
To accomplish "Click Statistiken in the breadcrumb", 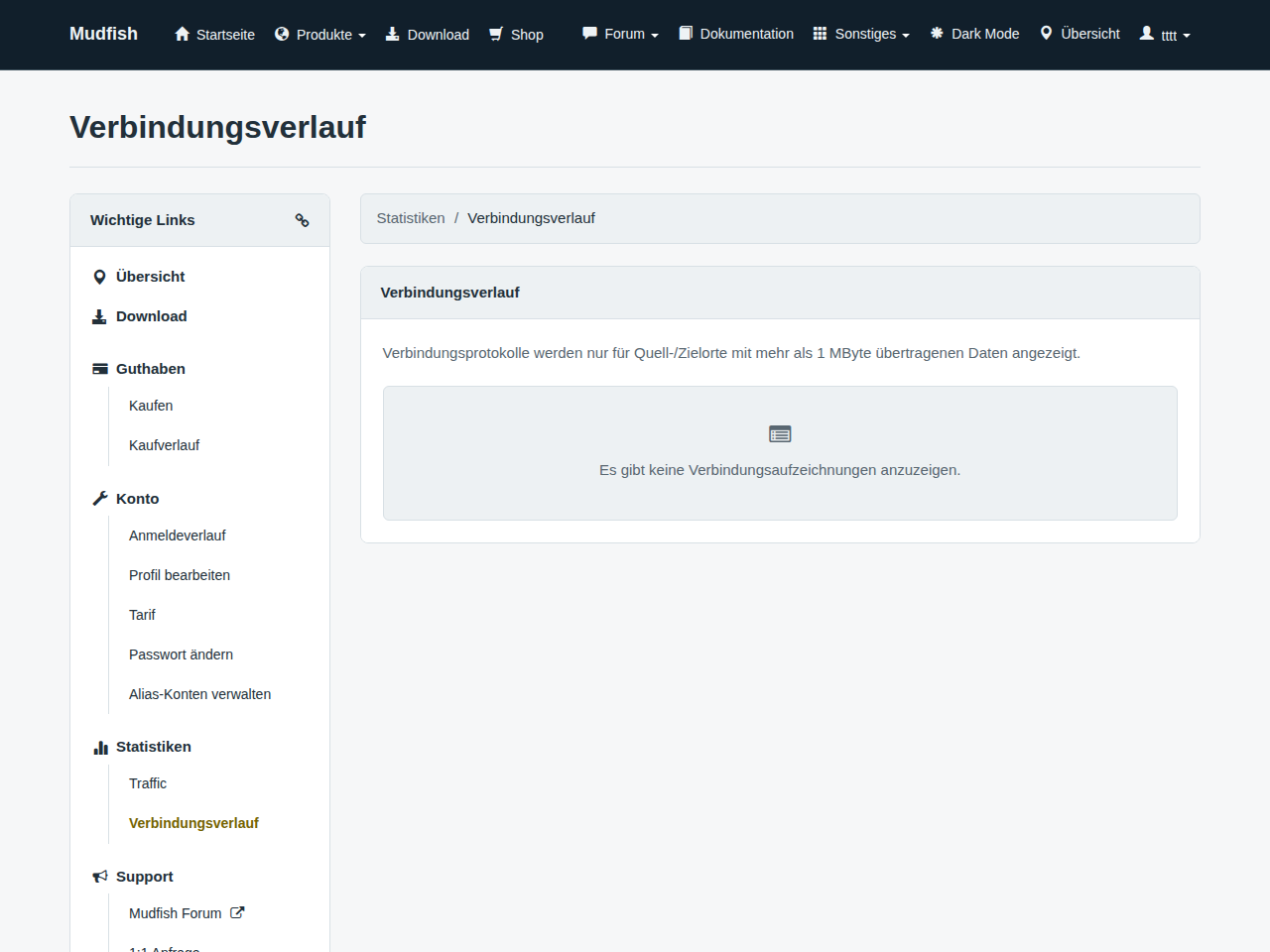I will point(411,218).
